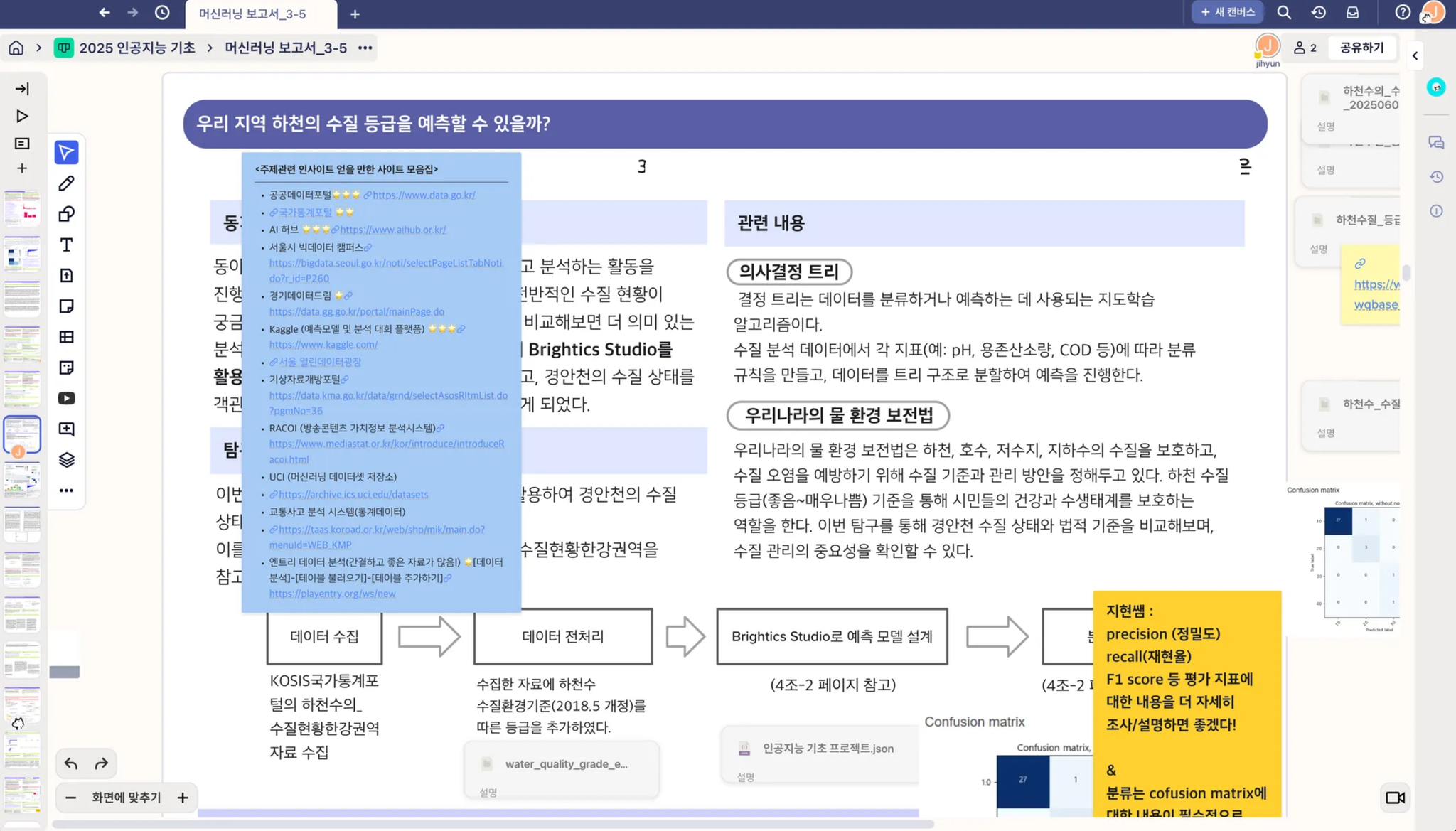Click the teal AI assistant icon
Viewport: 1456px width, 831px height.
pyautogui.click(x=1436, y=87)
